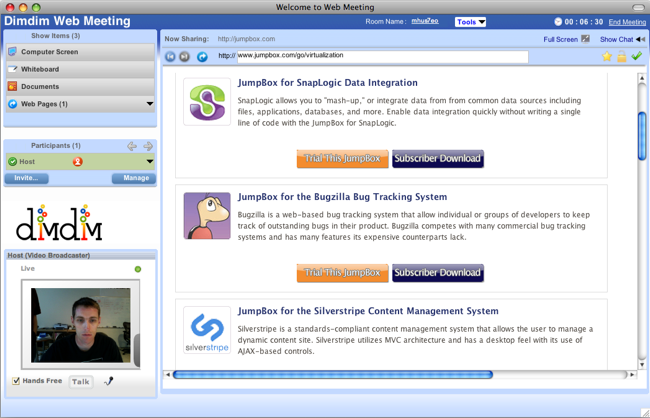Click the Host (Video Broadcaster) panel title

[x=49, y=255]
